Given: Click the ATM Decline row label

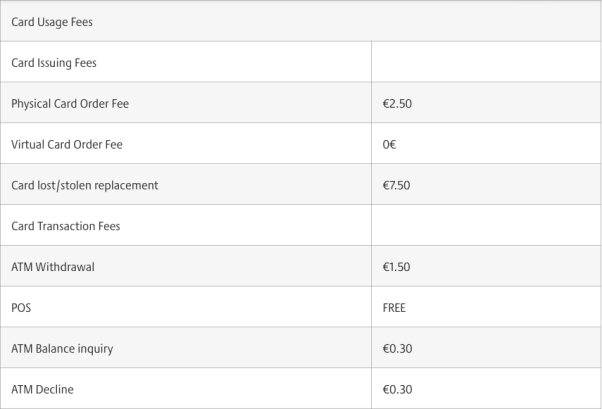Looking at the screenshot, I should [42, 389].
